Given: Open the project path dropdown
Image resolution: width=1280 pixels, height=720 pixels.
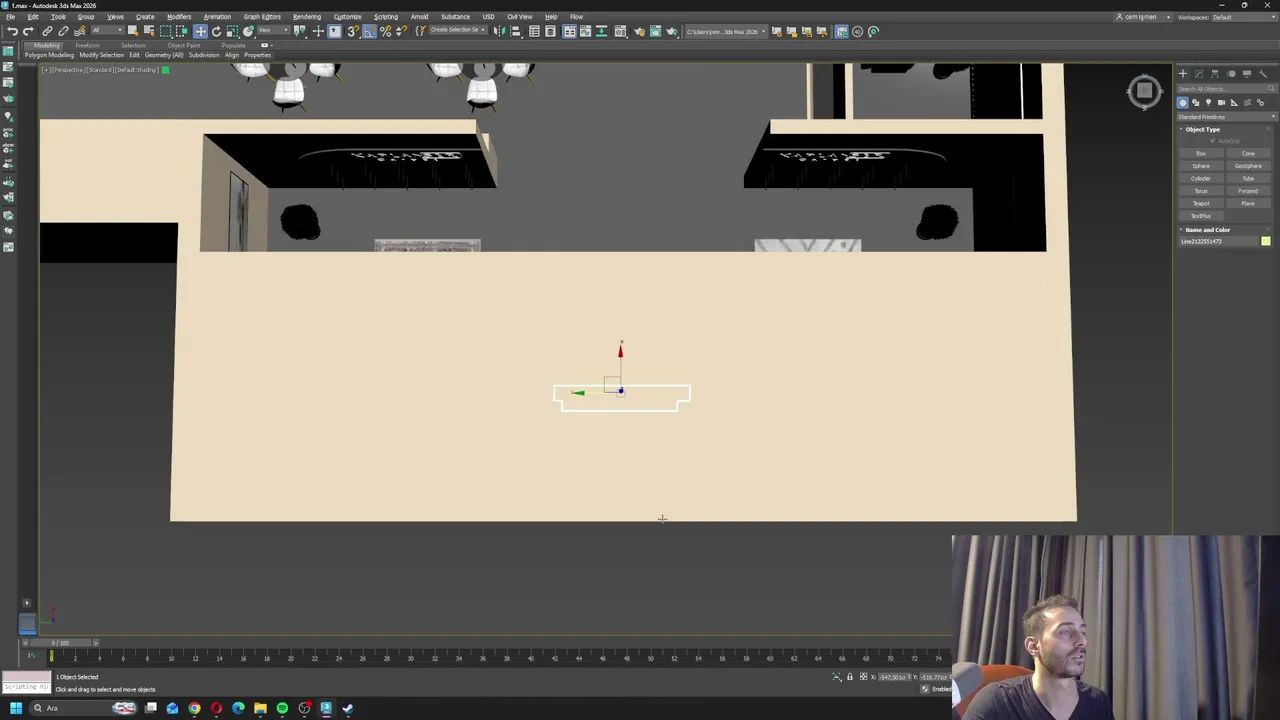Looking at the screenshot, I should click(x=725, y=31).
